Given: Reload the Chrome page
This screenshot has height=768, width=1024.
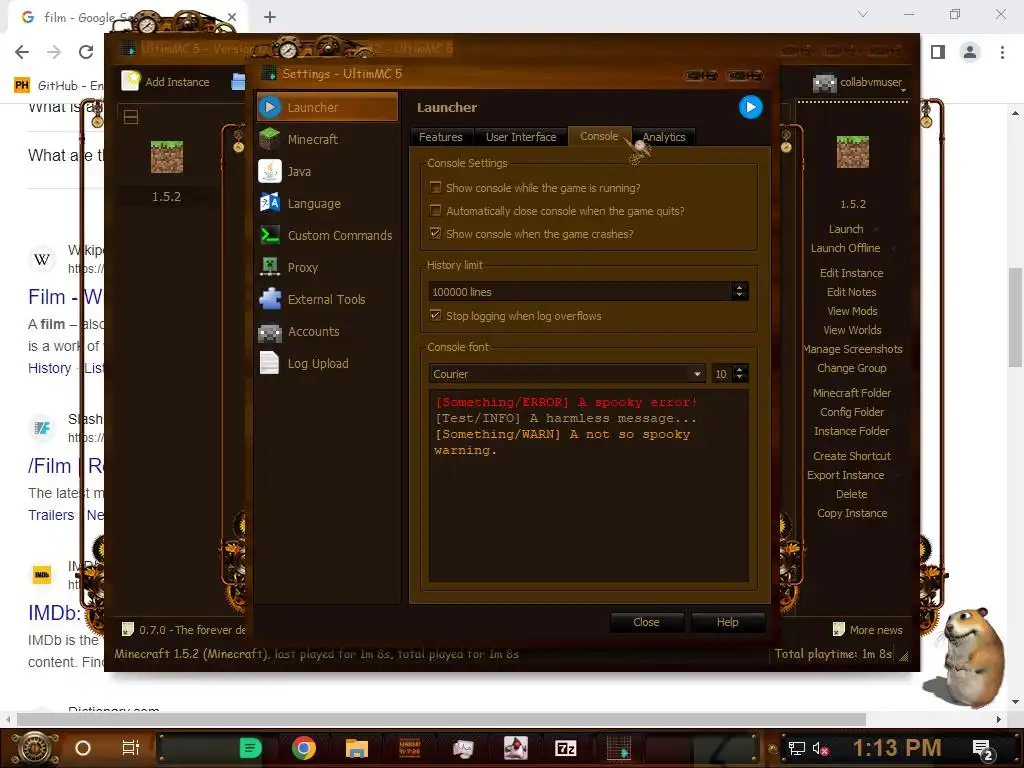Looking at the screenshot, I should click(x=86, y=52).
